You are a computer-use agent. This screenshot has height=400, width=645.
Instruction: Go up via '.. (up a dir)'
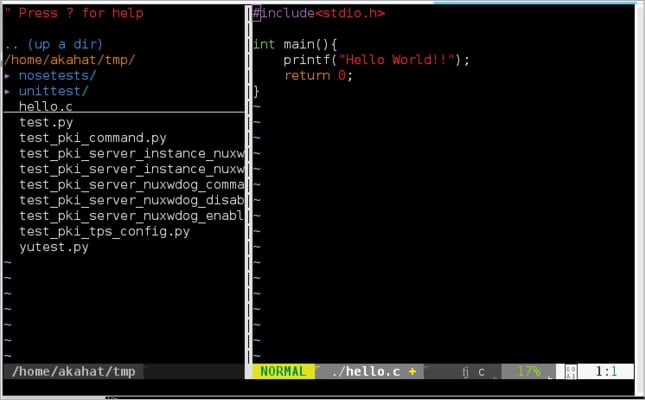pyautogui.click(x=53, y=44)
